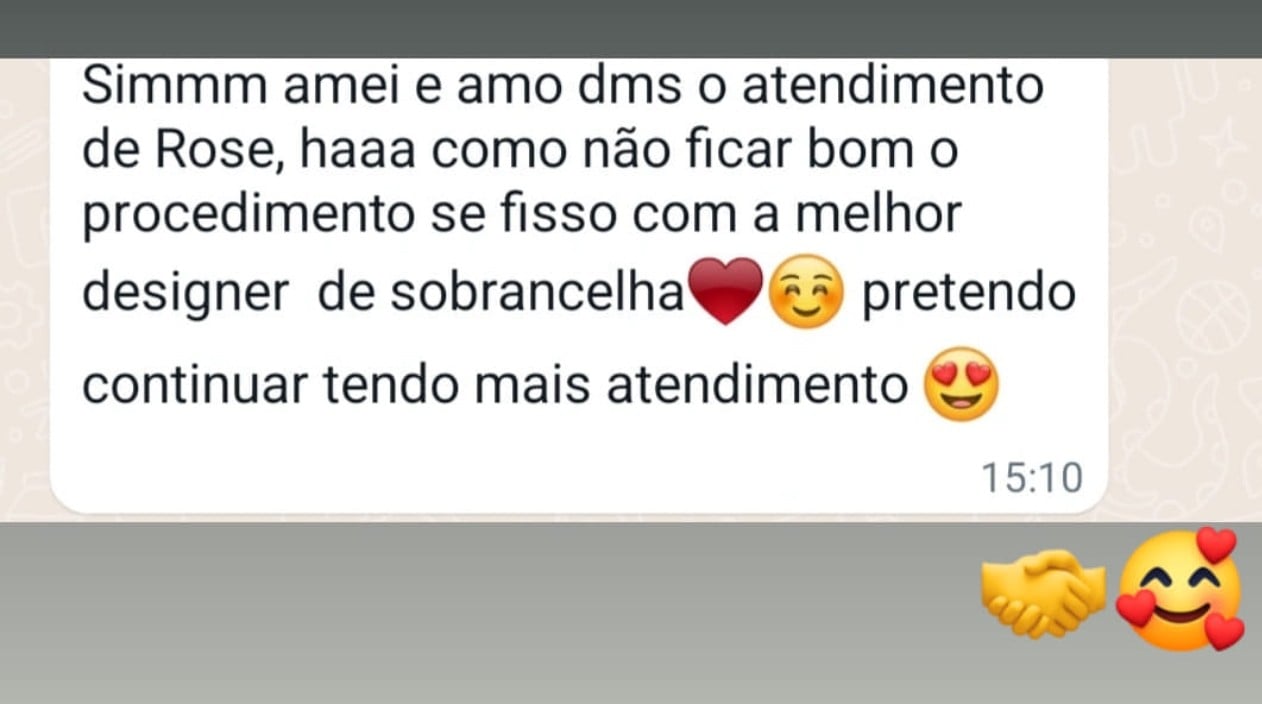The image size is (1262, 704).
Task: Click the 15:10 message timestamp
Action: [1031, 478]
